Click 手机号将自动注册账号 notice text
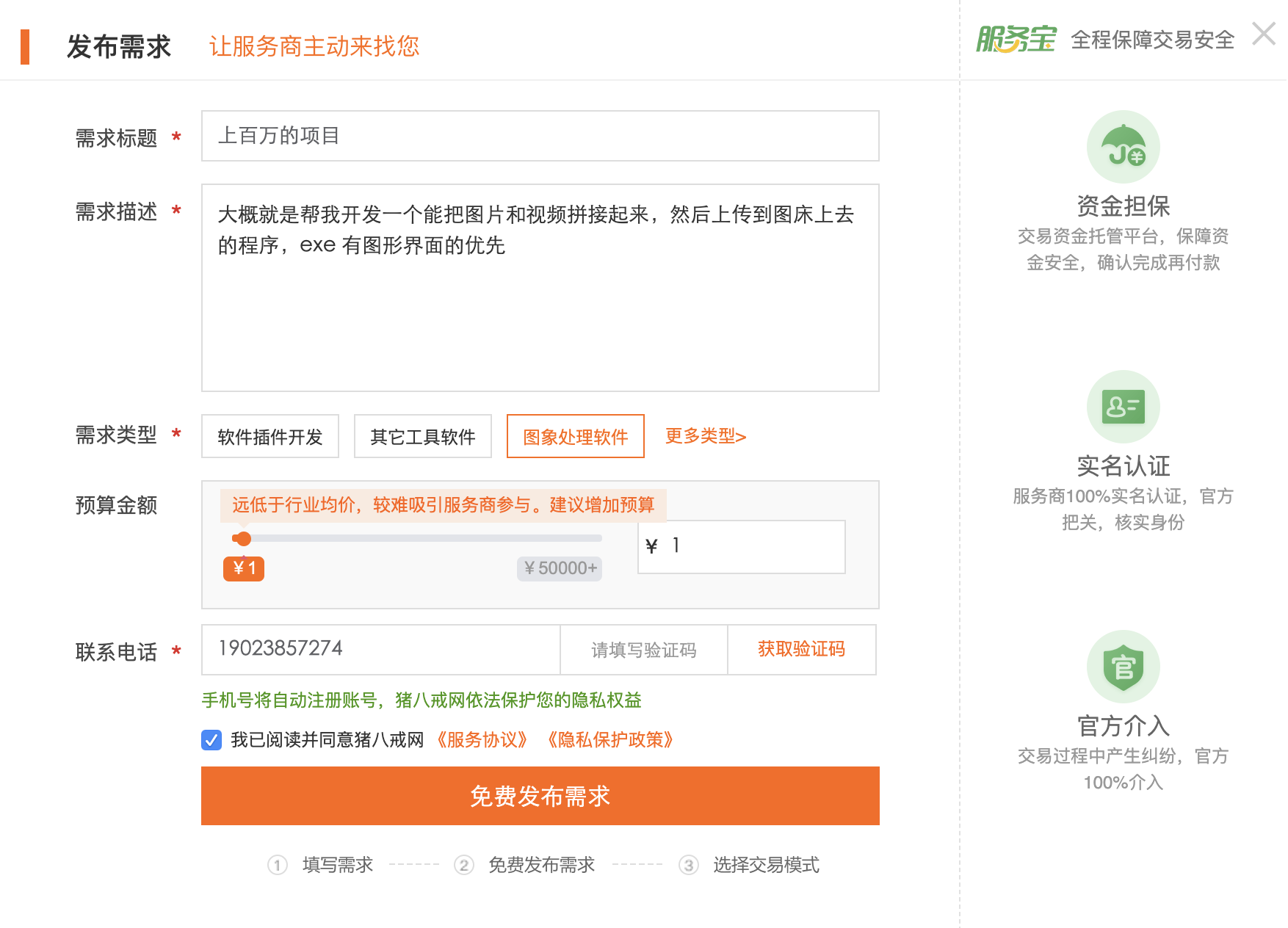This screenshot has height=928, width=1288. point(422,700)
